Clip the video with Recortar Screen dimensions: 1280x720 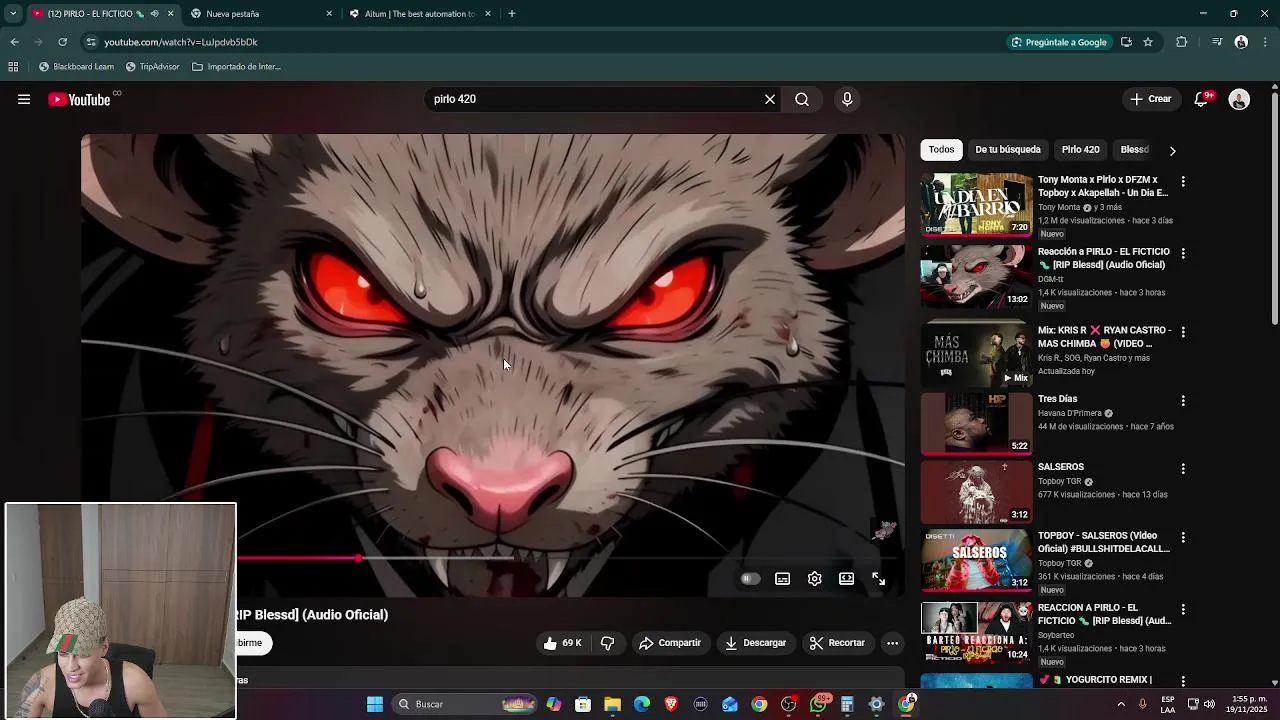tap(837, 643)
